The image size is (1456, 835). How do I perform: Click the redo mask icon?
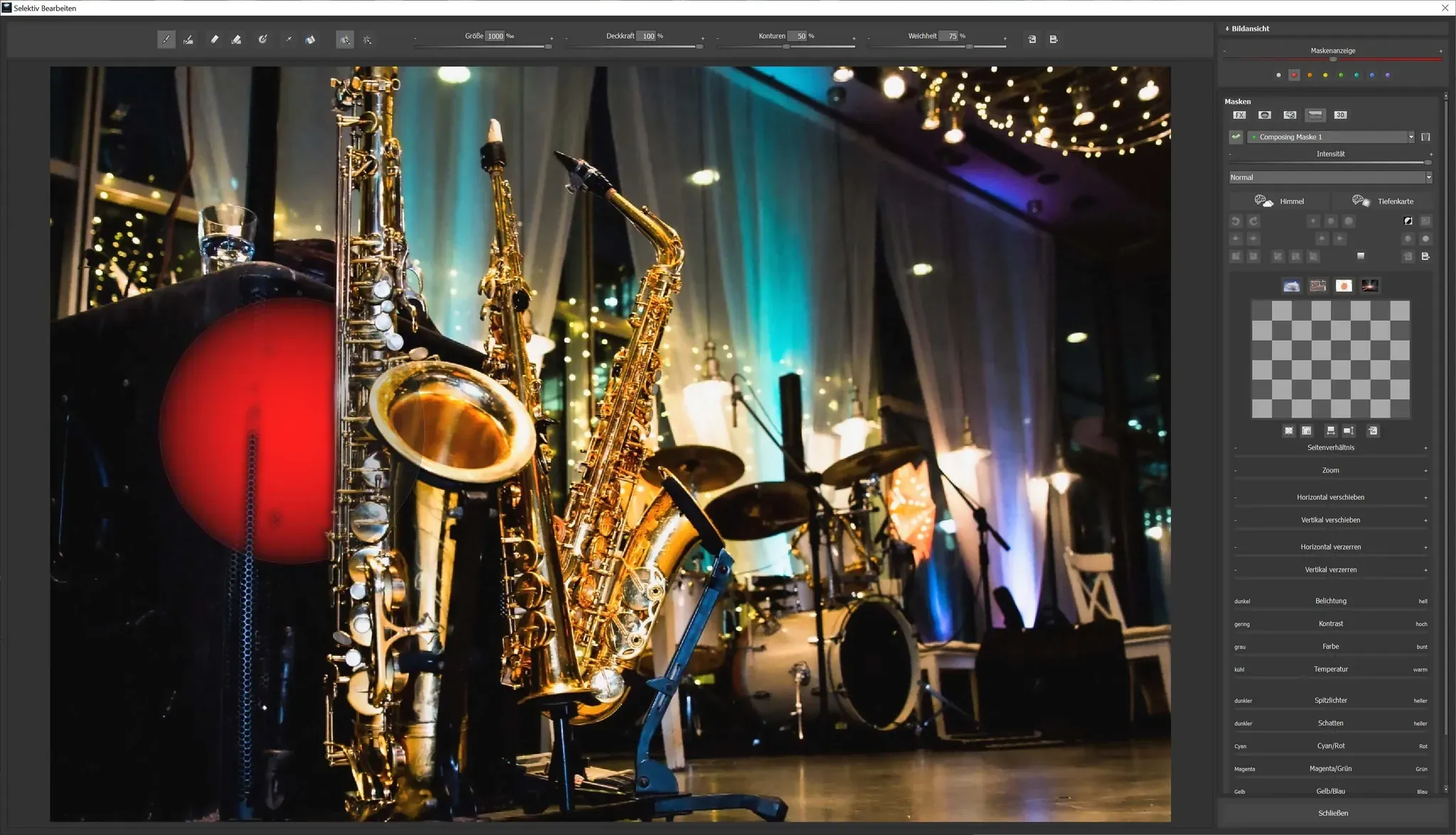[1253, 221]
